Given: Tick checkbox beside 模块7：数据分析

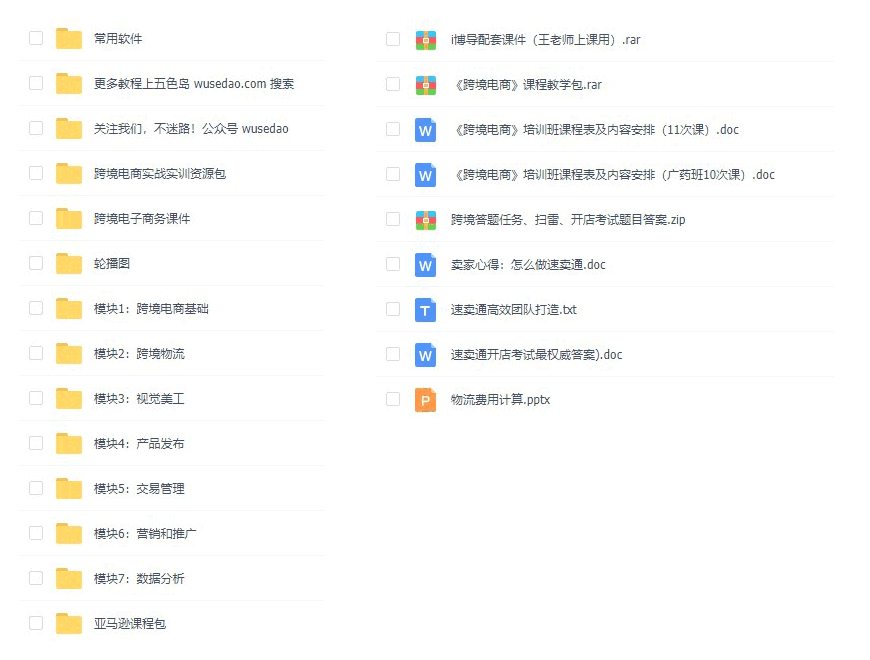Looking at the screenshot, I should coord(36,578).
